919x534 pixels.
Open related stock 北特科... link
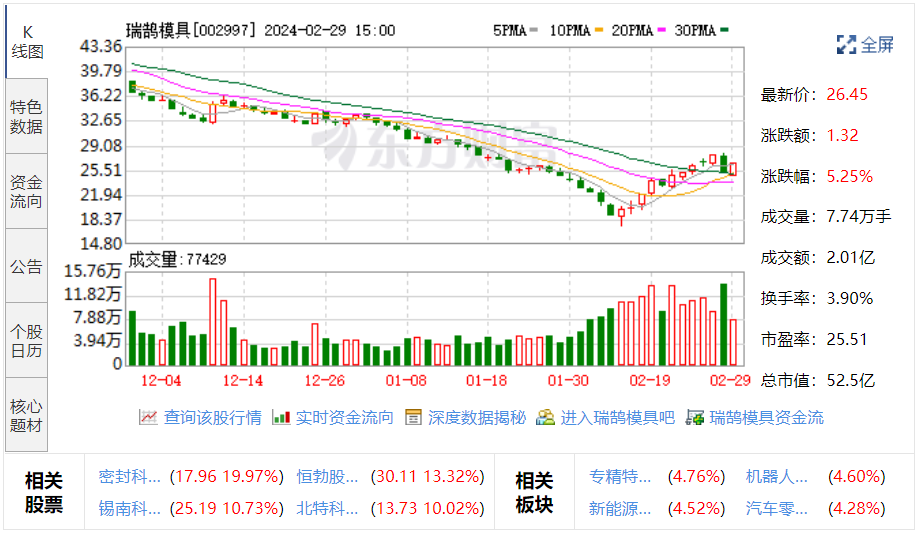click(327, 508)
